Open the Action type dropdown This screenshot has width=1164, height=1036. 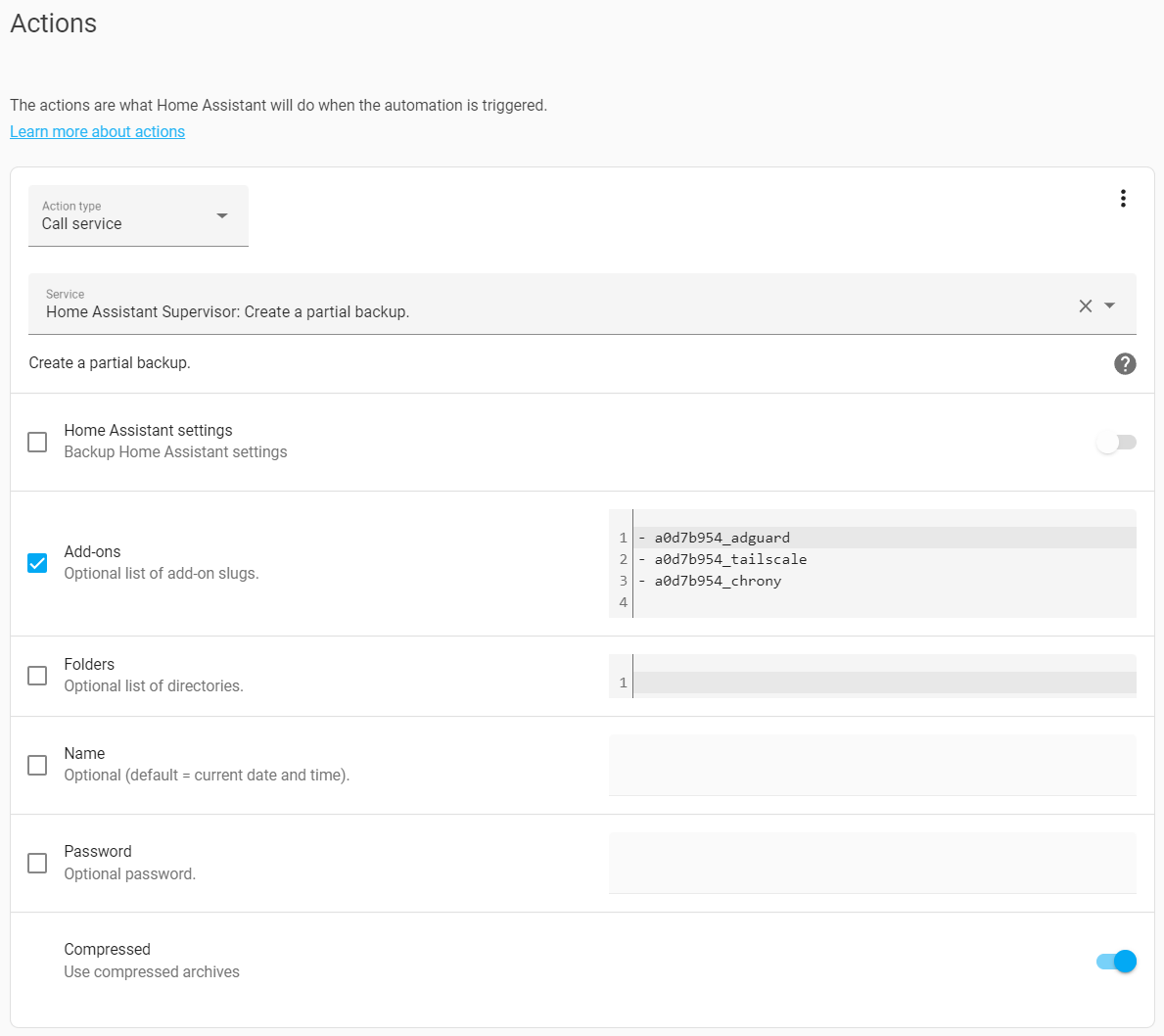(138, 215)
